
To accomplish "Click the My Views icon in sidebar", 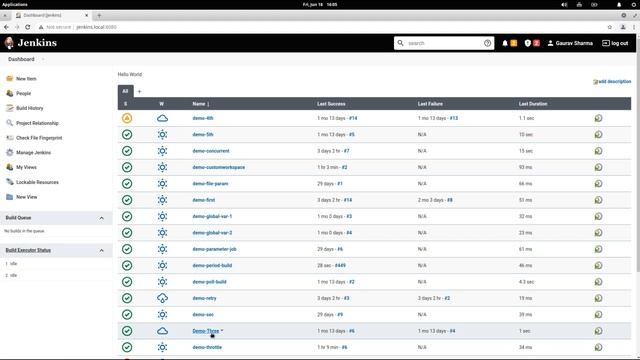I will tap(10, 167).
